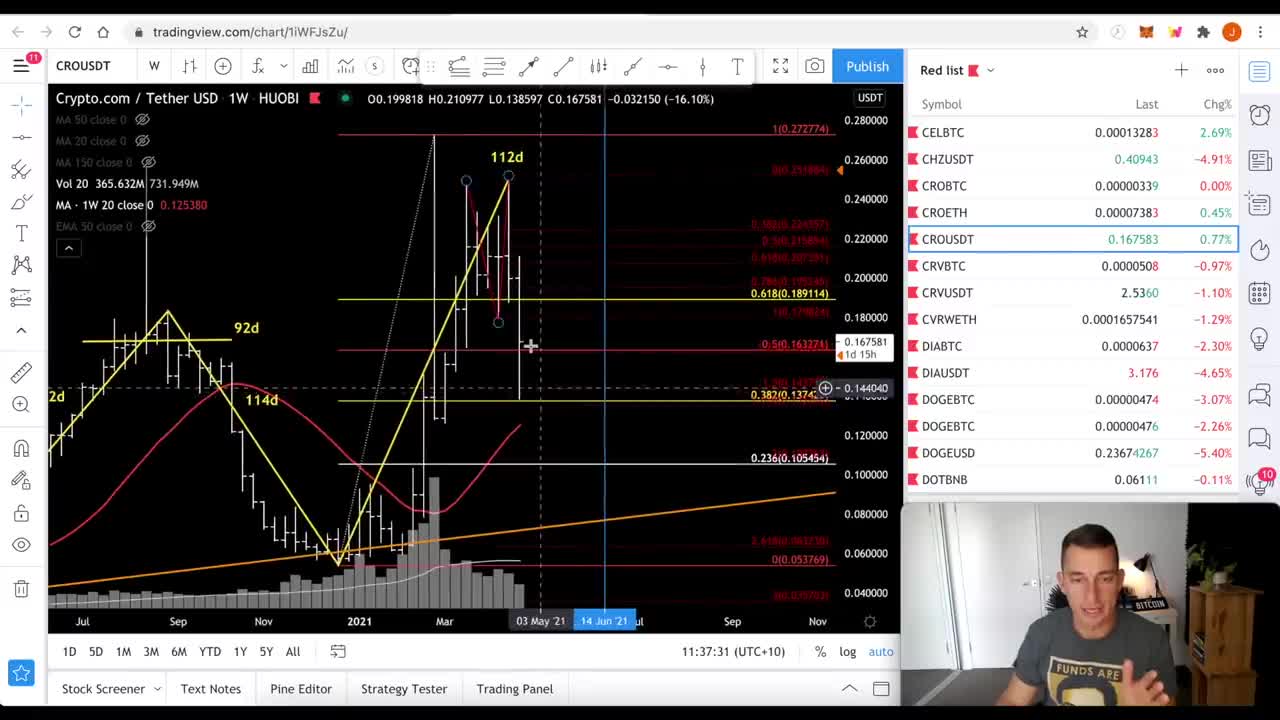This screenshot has height=720, width=1280.
Task: Collapse the indicator legend arrow
Action: [x=68, y=248]
